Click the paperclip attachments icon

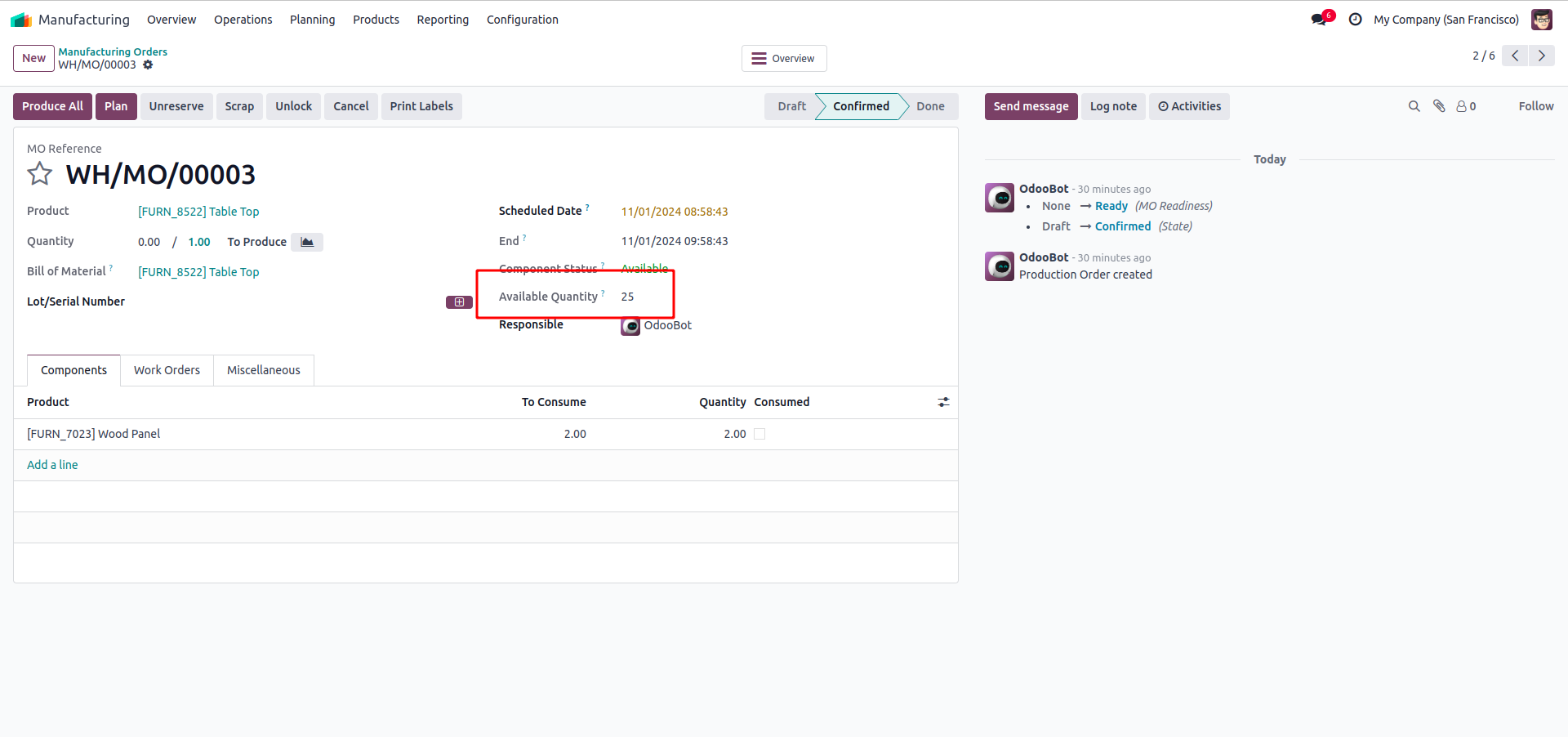click(x=1439, y=106)
